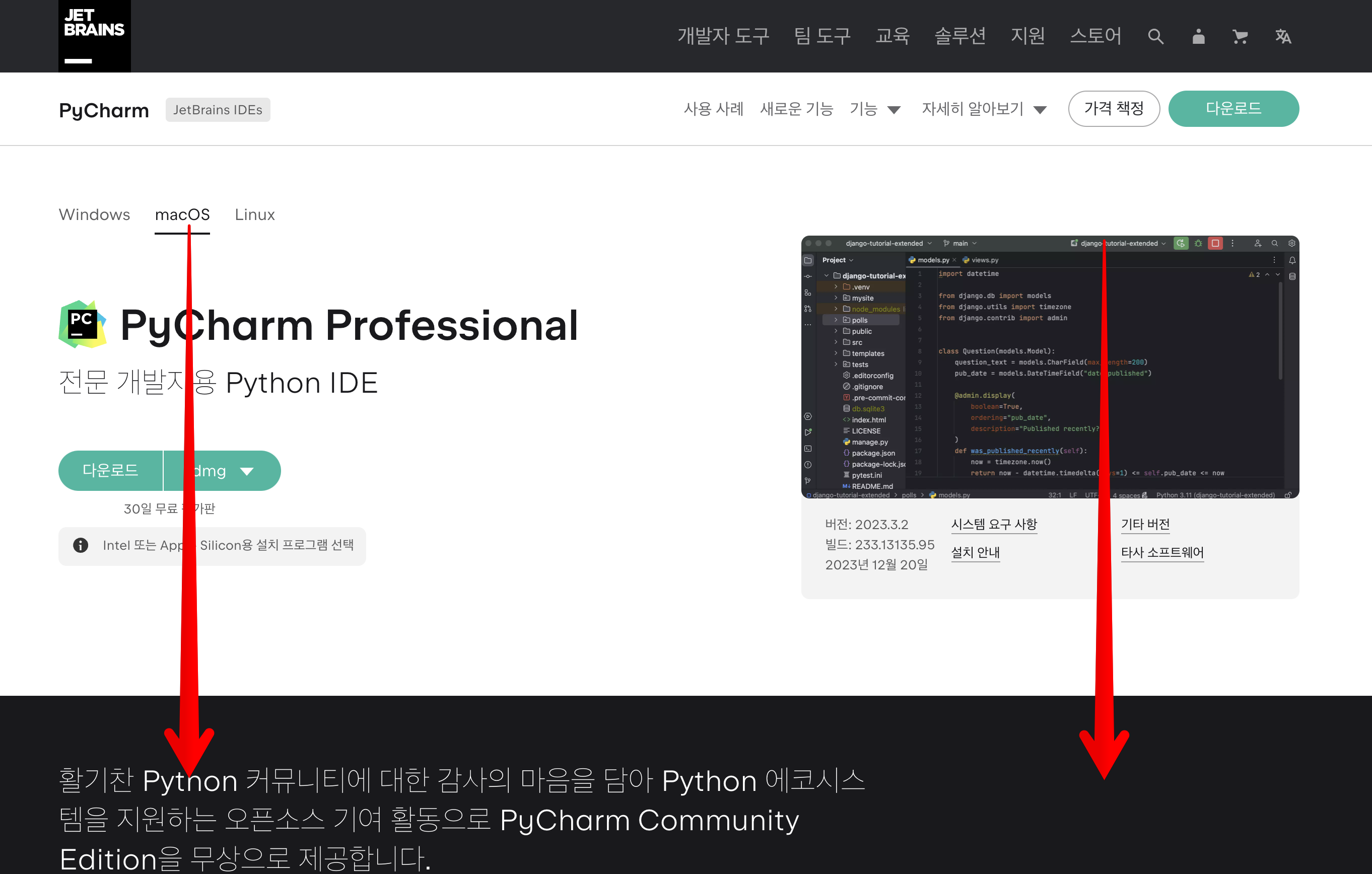Click the 가격 책정 button
1372x874 pixels.
click(1114, 108)
